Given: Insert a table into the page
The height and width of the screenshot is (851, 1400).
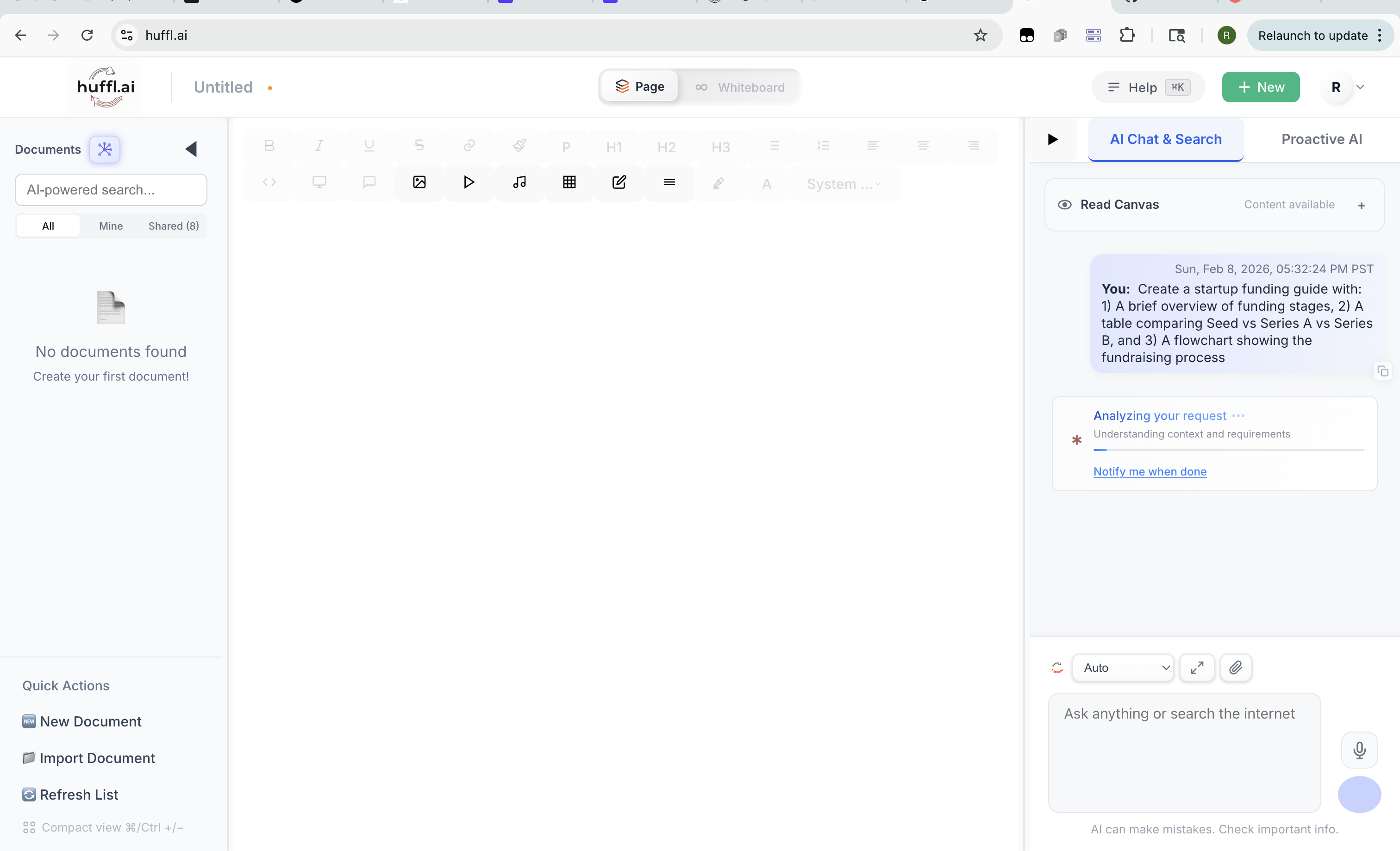Looking at the screenshot, I should coord(569,182).
